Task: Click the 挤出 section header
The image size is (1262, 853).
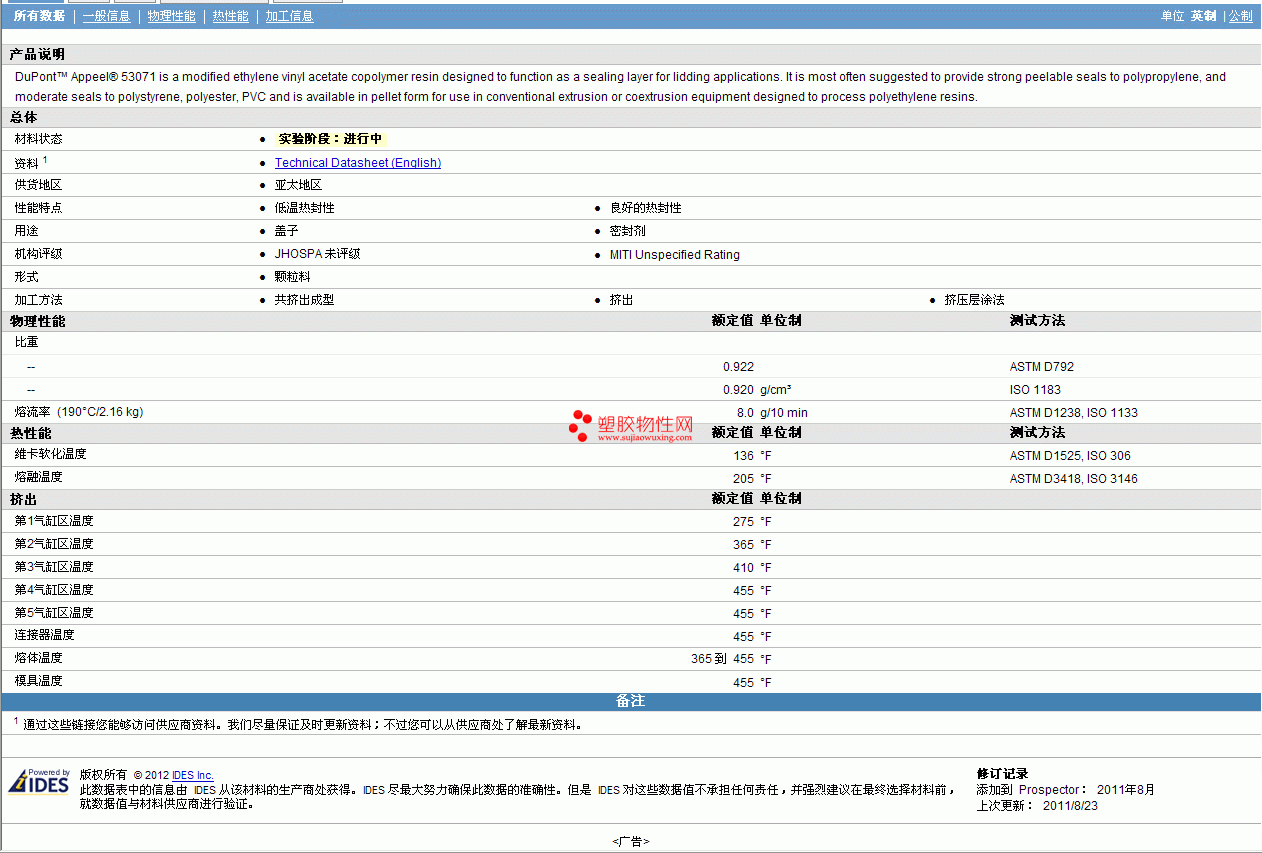Action: click(23, 499)
